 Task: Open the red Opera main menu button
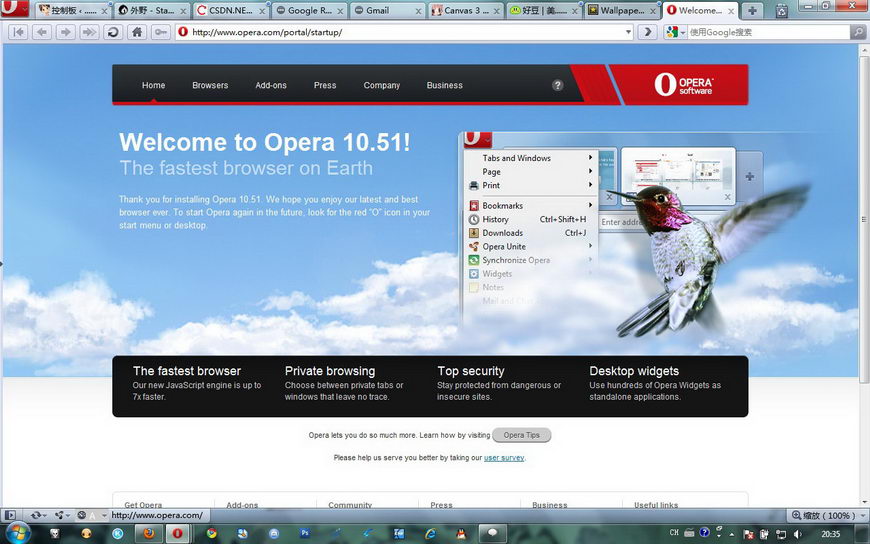point(15,8)
